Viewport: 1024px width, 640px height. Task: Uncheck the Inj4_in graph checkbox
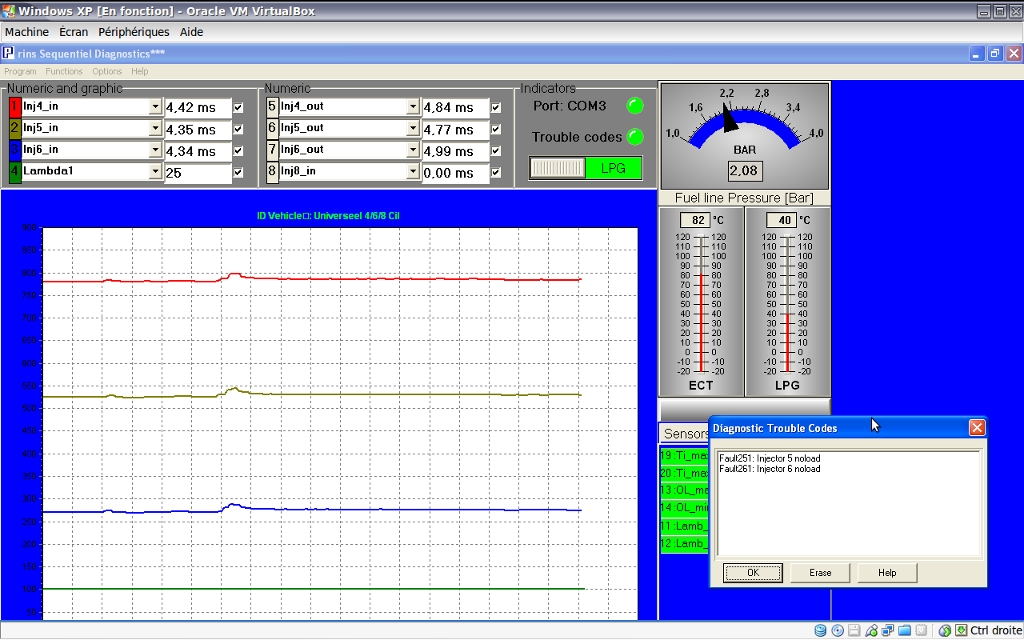point(238,107)
